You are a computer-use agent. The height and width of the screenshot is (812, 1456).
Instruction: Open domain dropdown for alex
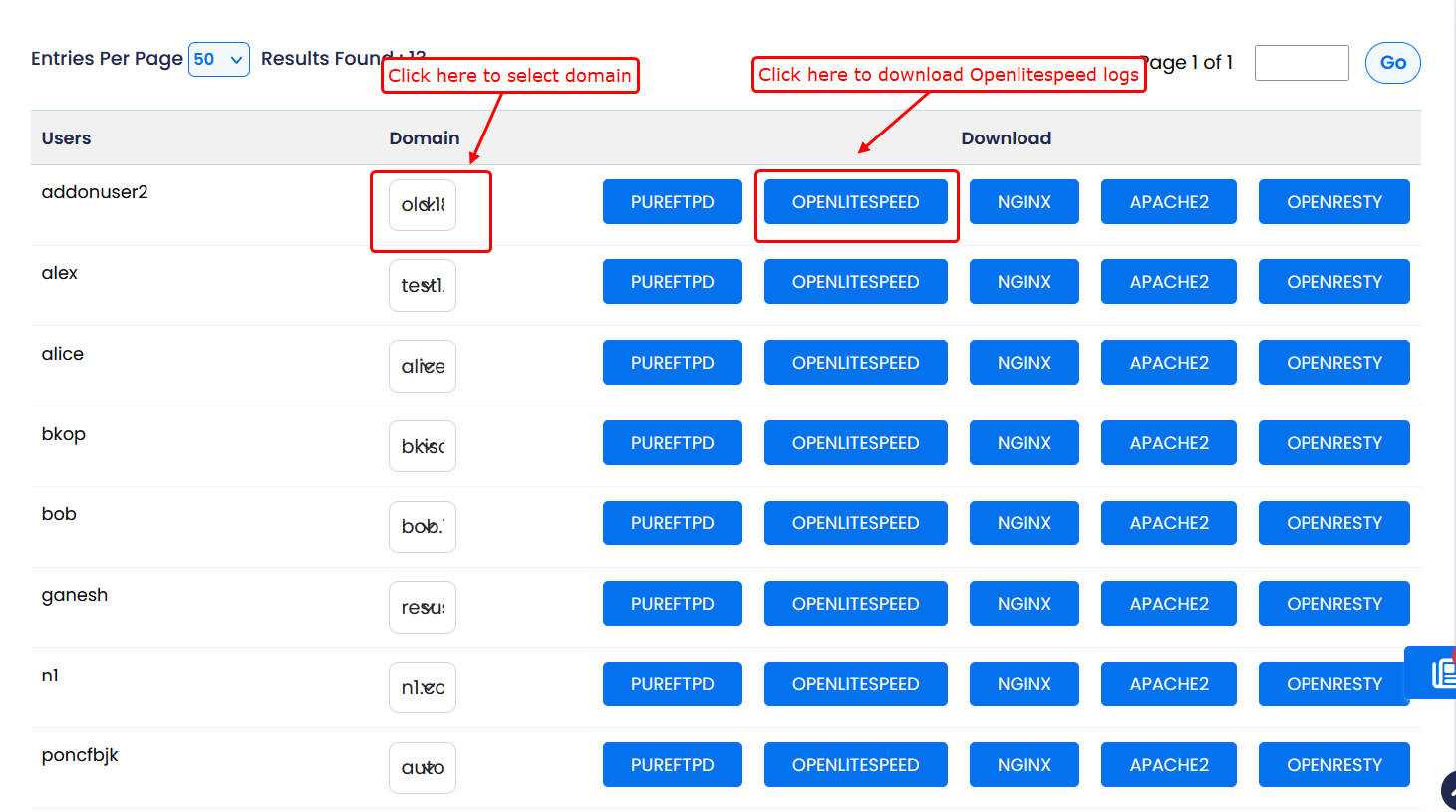point(423,286)
